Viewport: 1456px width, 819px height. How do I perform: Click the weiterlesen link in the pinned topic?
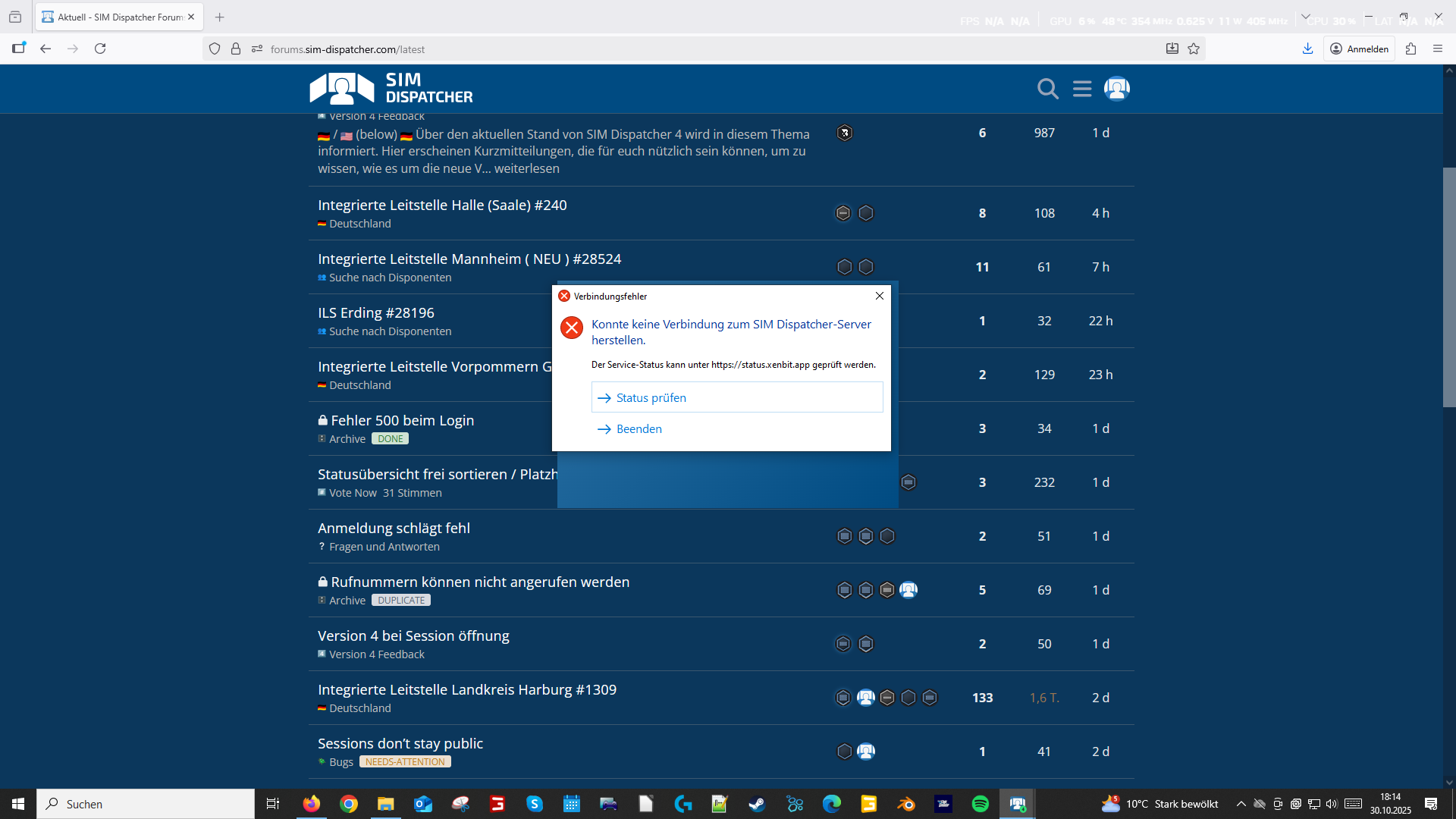click(527, 168)
